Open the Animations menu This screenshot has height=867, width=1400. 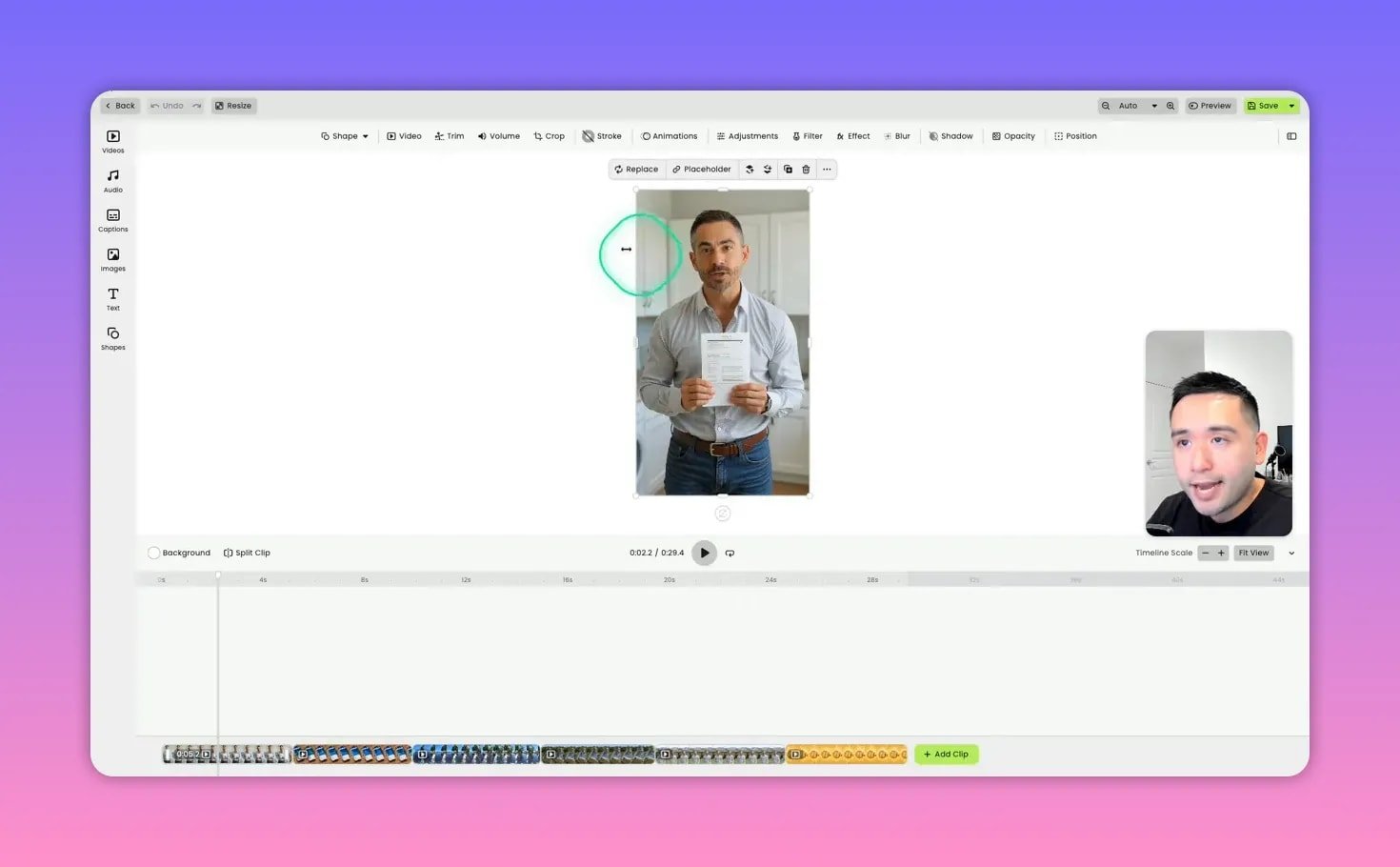670,135
